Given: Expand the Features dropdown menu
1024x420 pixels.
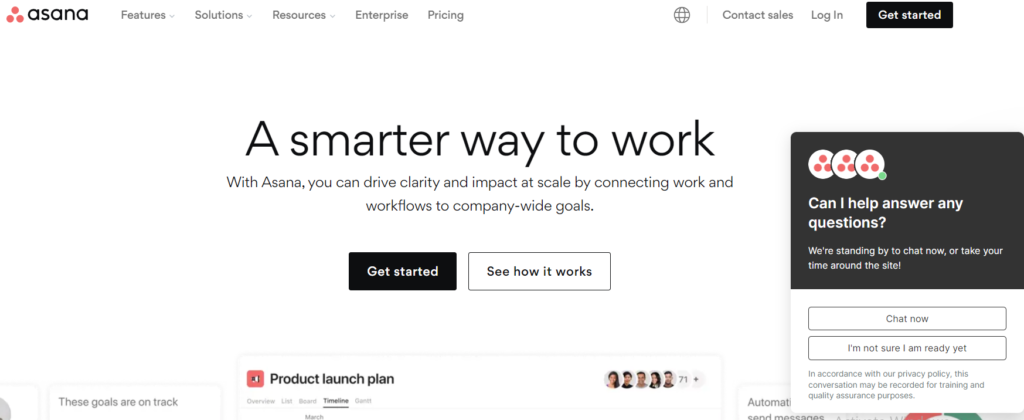Looking at the screenshot, I should pyautogui.click(x=147, y=15).
